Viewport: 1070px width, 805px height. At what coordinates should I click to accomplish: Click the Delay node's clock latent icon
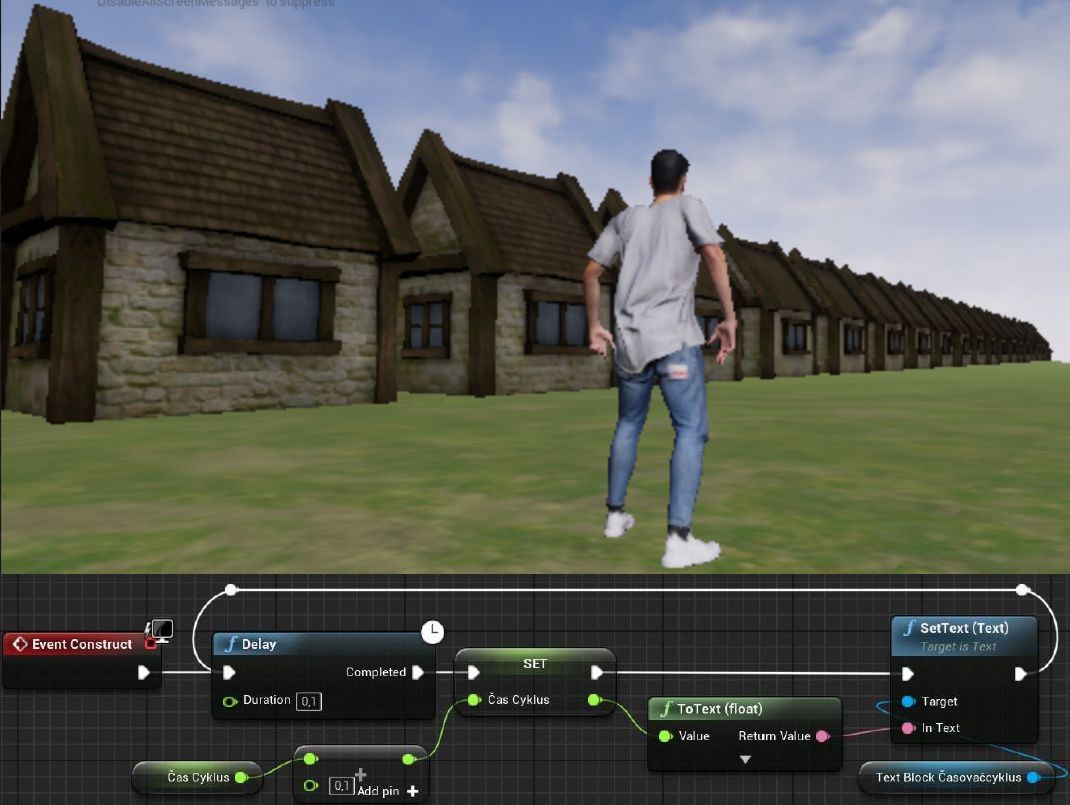pos(432,632)
